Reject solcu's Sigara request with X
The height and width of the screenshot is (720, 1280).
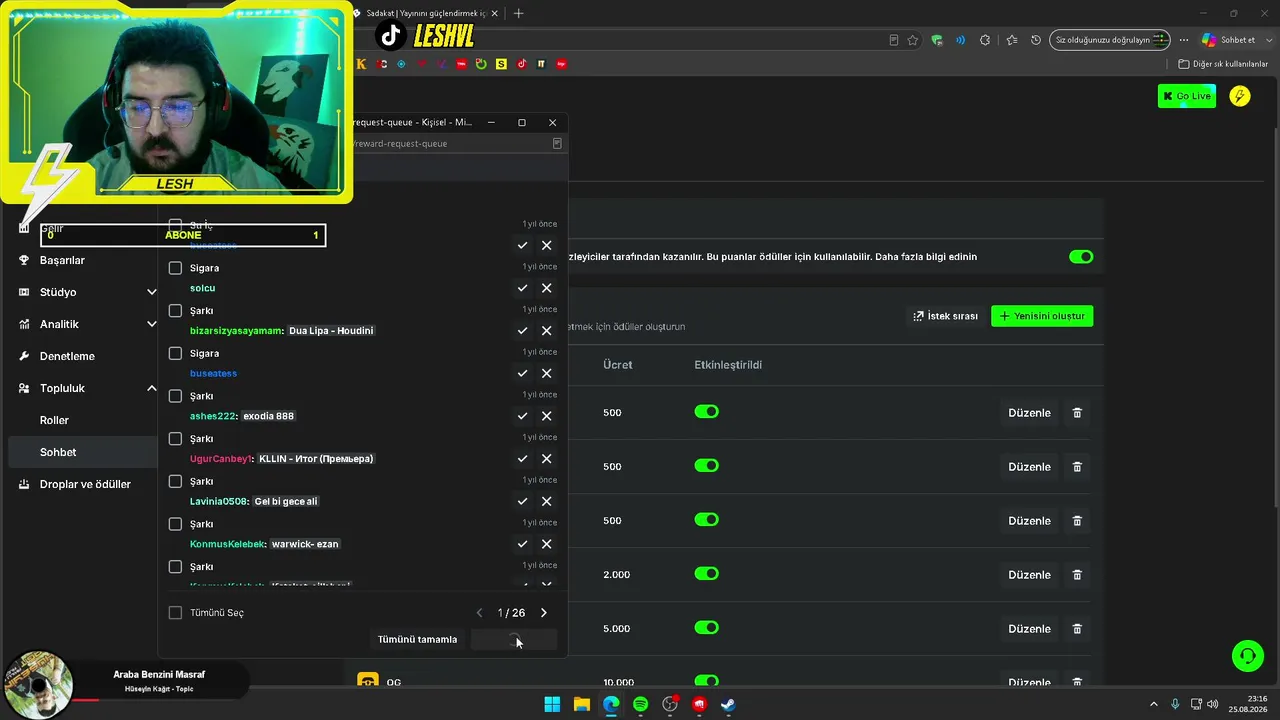[546, 288]
